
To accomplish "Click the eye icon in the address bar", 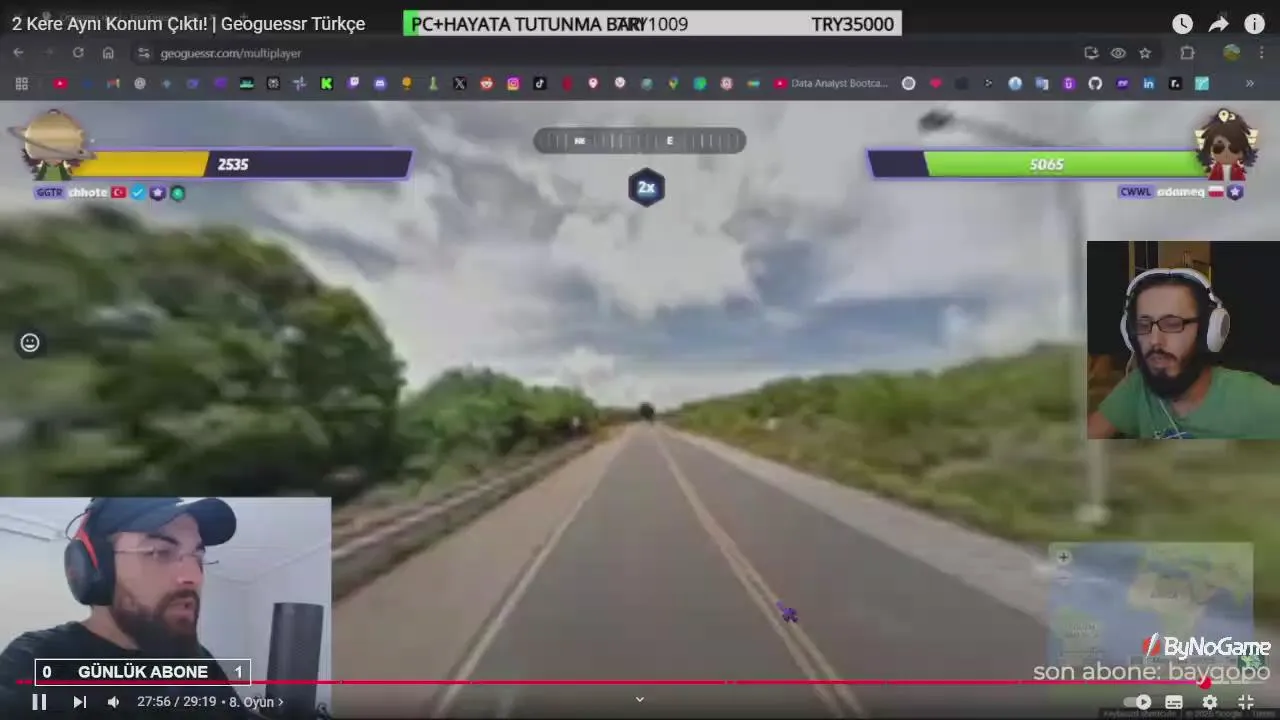I will pyautogui.click(x=1118, y=53).
